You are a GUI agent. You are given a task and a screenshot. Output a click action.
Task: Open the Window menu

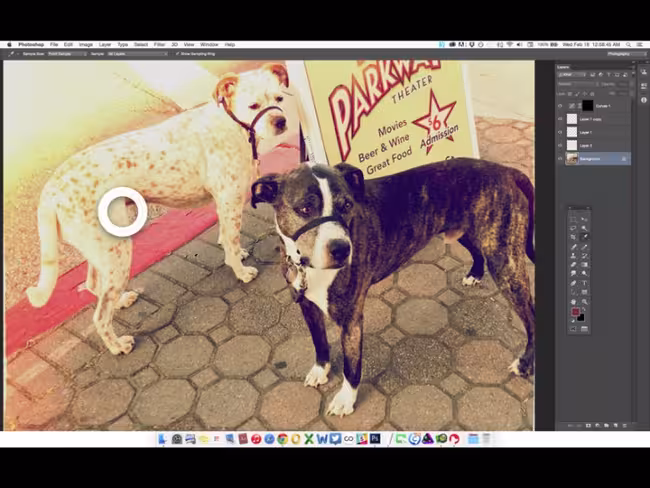point(209,44)
